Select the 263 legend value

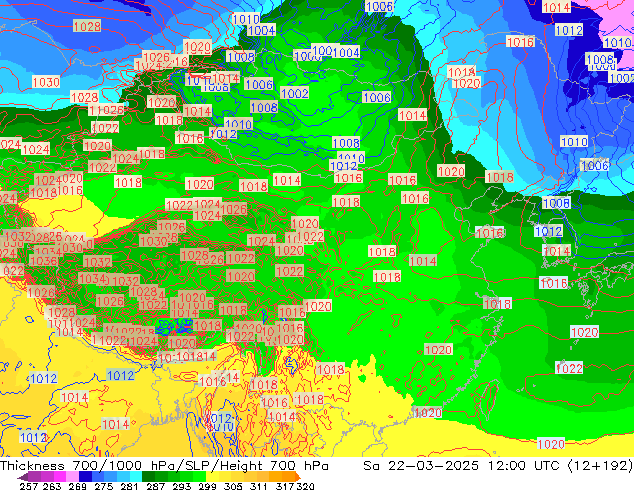52,486
